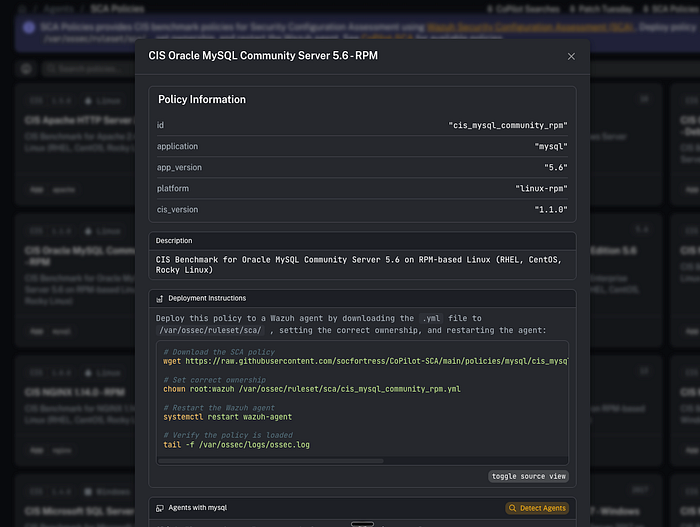This screenshot has width=700, height=527.
Task: Click the "# Restart the Wazuh agent" comment
Action: tap(219, 407)
